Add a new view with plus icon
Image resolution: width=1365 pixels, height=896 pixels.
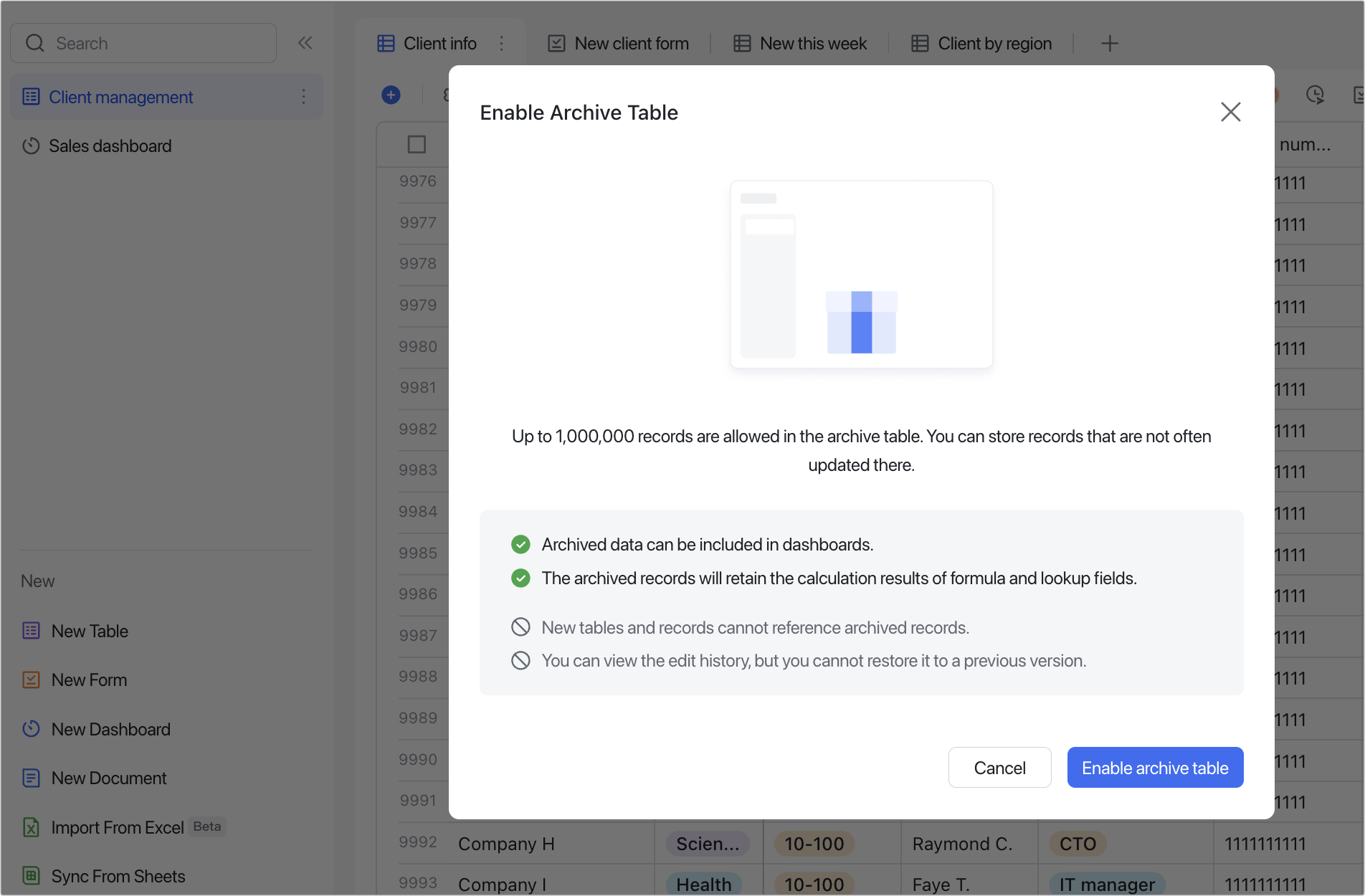coord(1109,44)
